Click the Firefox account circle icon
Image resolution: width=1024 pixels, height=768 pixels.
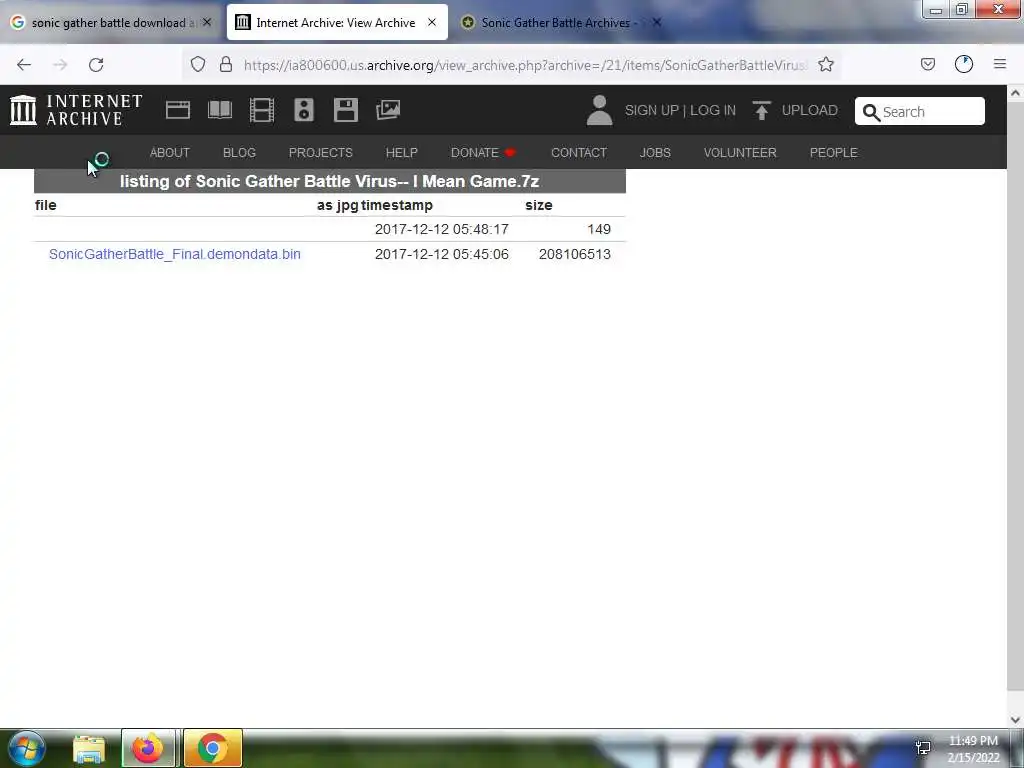964,64
